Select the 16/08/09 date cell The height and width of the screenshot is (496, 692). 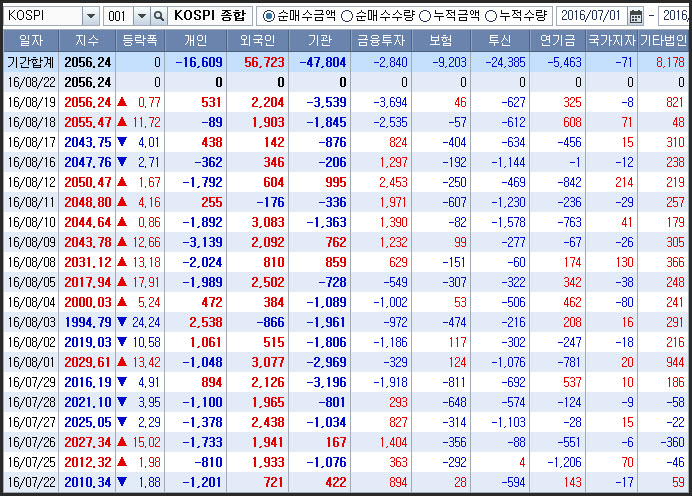coord(31,242)
